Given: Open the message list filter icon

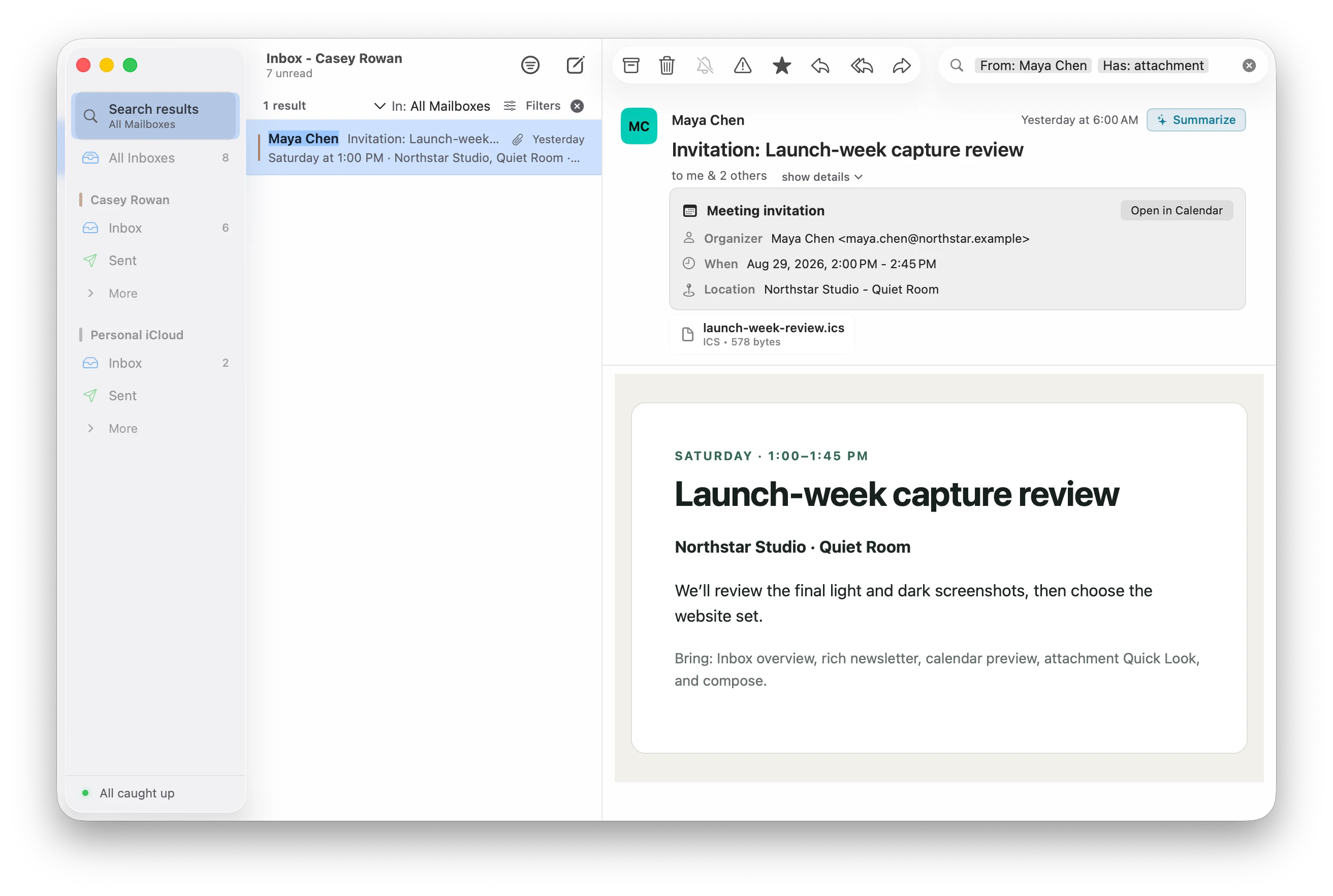Looking at the screenshot, I should pos(530,65).
